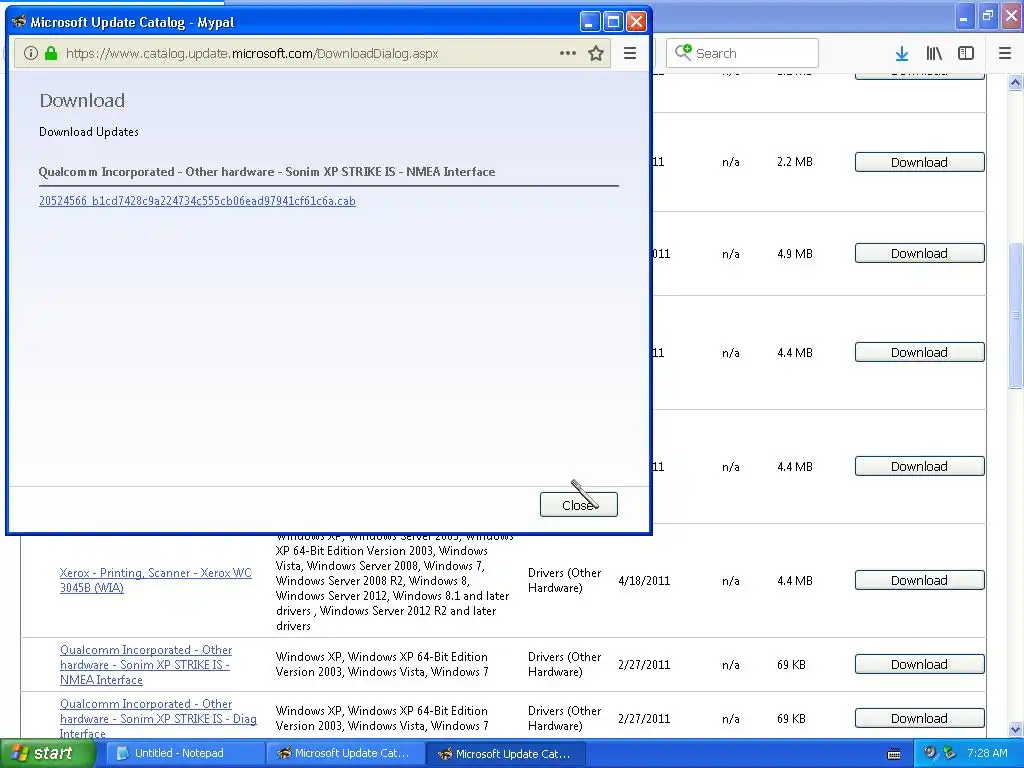1024x768 pixels.
Task: Toggle the sidebar icon in main toolbar
Action: click(966, 54)
